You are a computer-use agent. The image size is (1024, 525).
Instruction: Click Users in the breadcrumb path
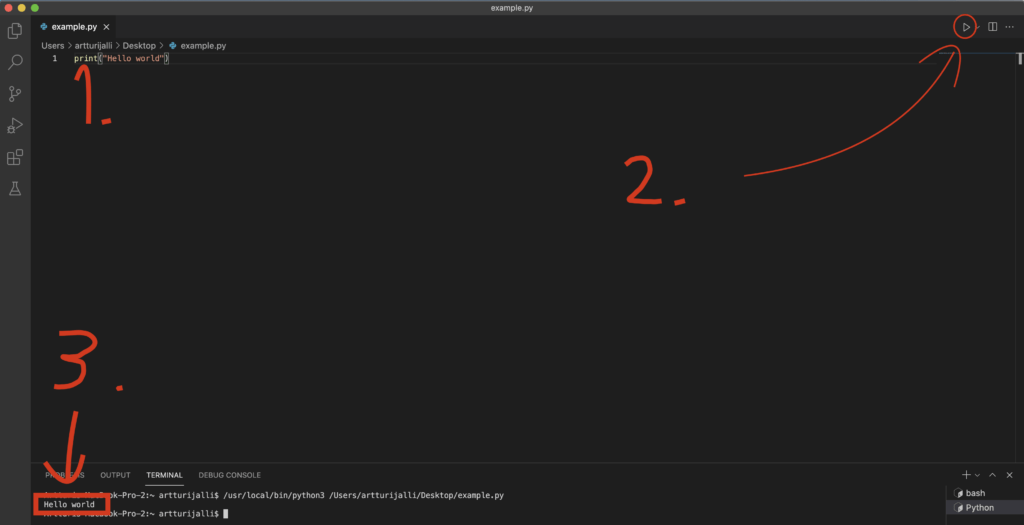53,46
